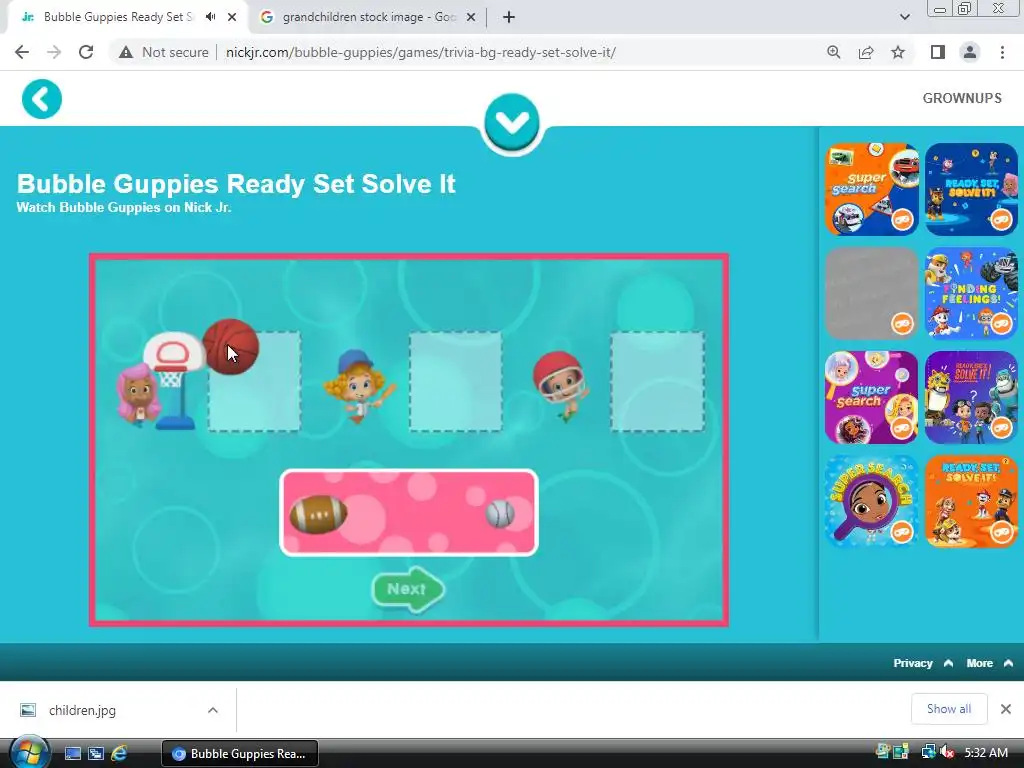This screenshot has width=1024, height=768.
Task: Switch to grandchildren stock image Google tab
Action: click(x=369, y=17)
